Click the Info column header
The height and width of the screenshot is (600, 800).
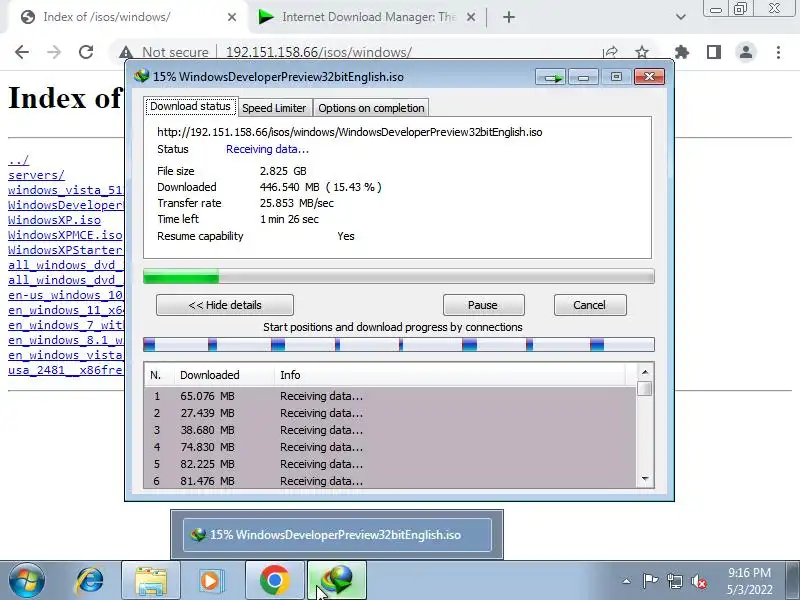[x=449, y=375]
